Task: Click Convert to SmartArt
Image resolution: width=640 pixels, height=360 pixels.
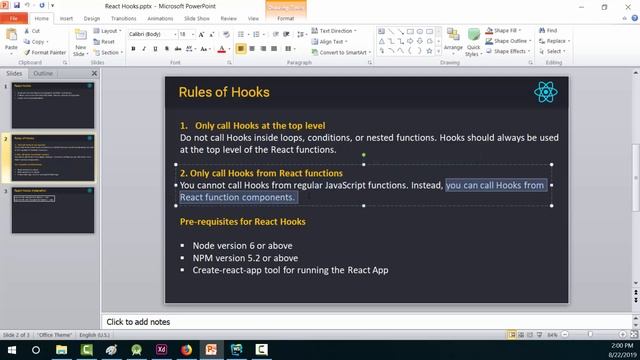Action: [342, 53]
